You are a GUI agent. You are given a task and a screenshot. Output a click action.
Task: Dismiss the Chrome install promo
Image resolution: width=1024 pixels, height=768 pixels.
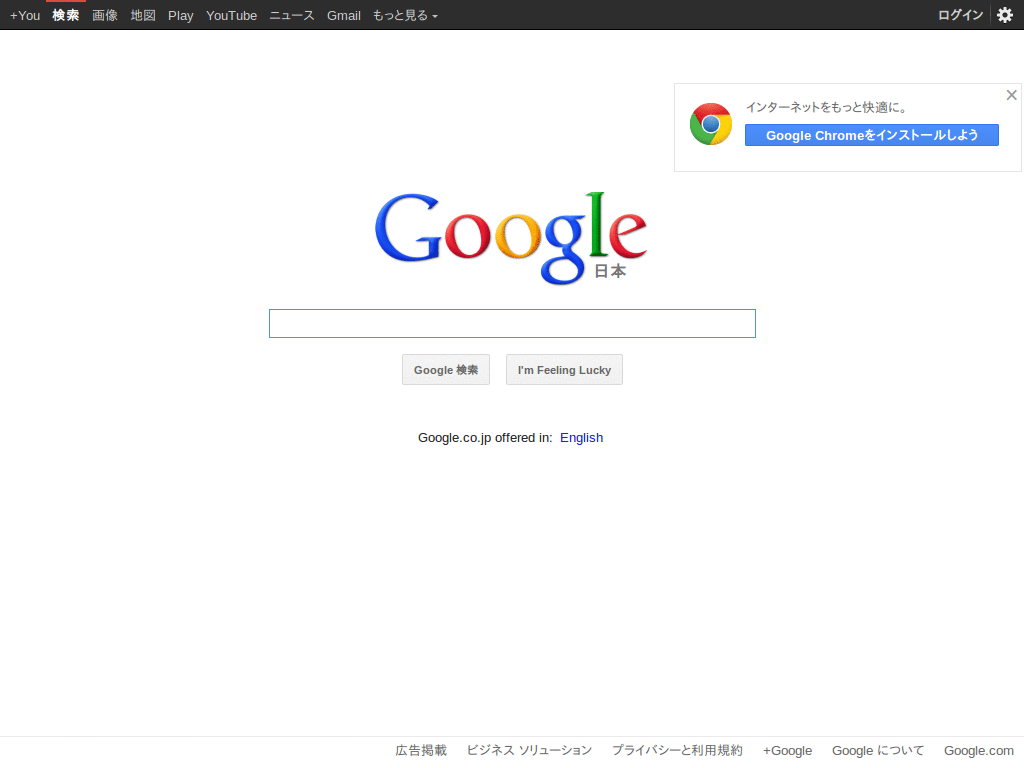coord(1011,94)
